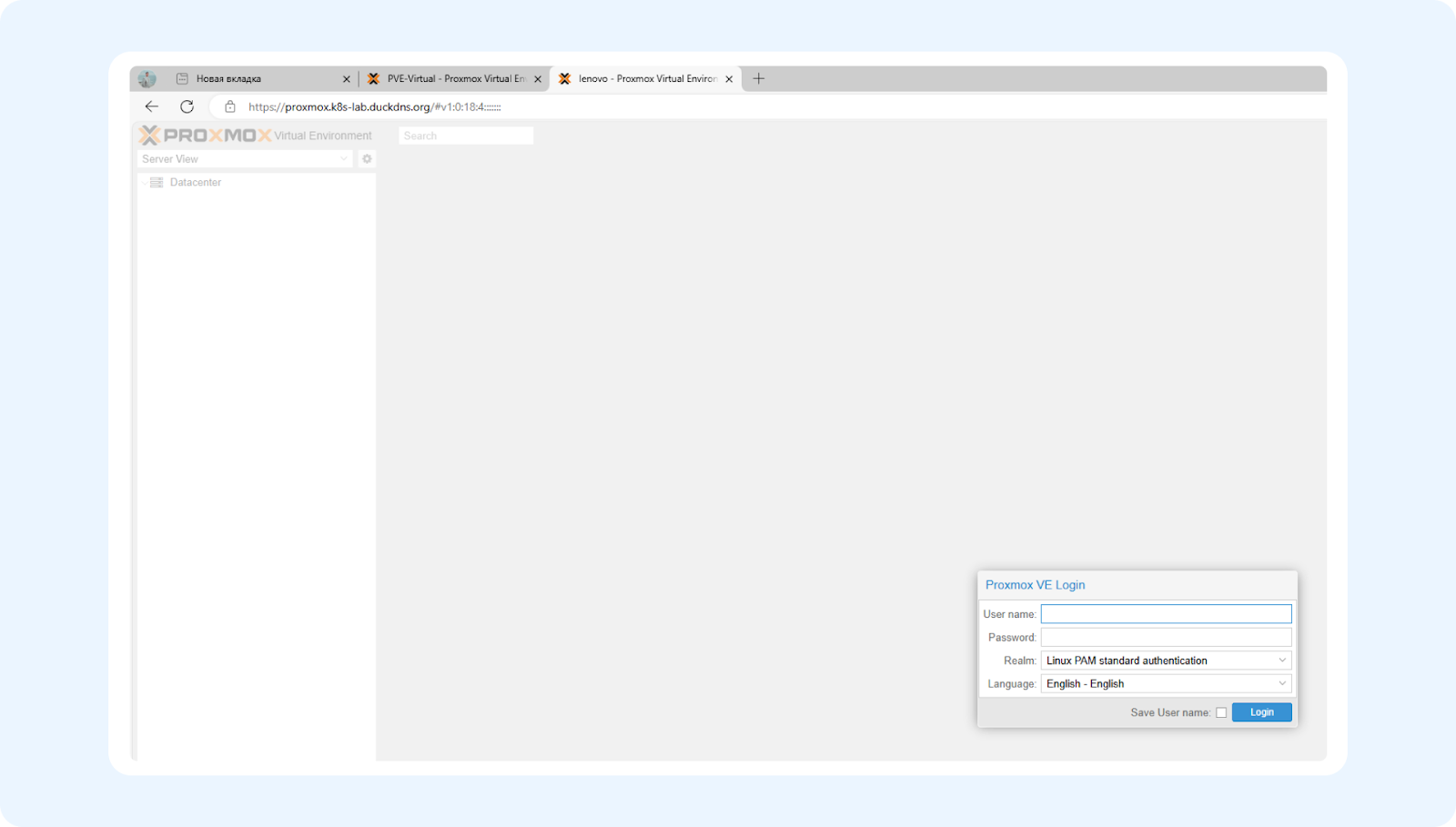Open the Server View gear settings icon

pos(367,158)
